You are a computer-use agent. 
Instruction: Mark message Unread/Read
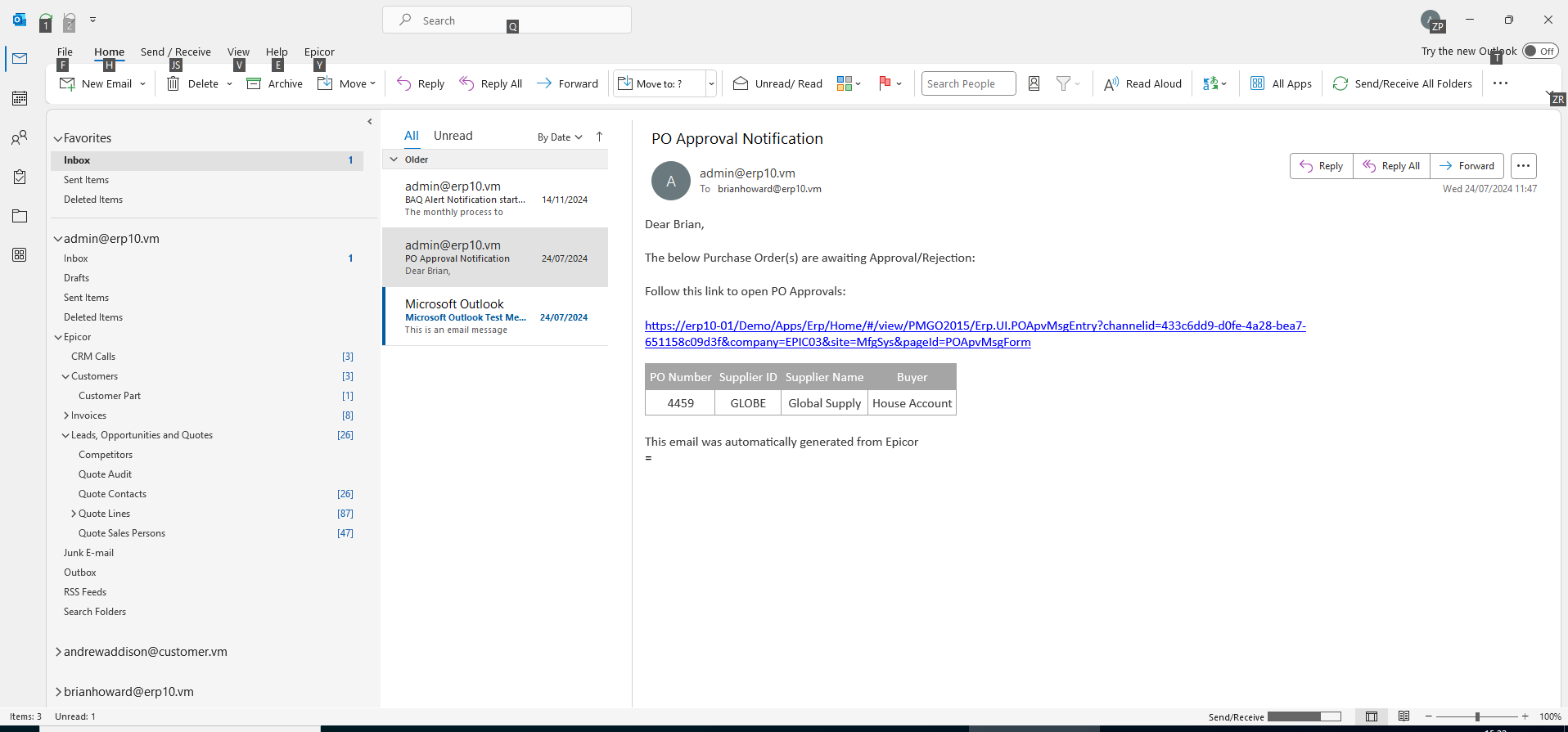[777, 83]
